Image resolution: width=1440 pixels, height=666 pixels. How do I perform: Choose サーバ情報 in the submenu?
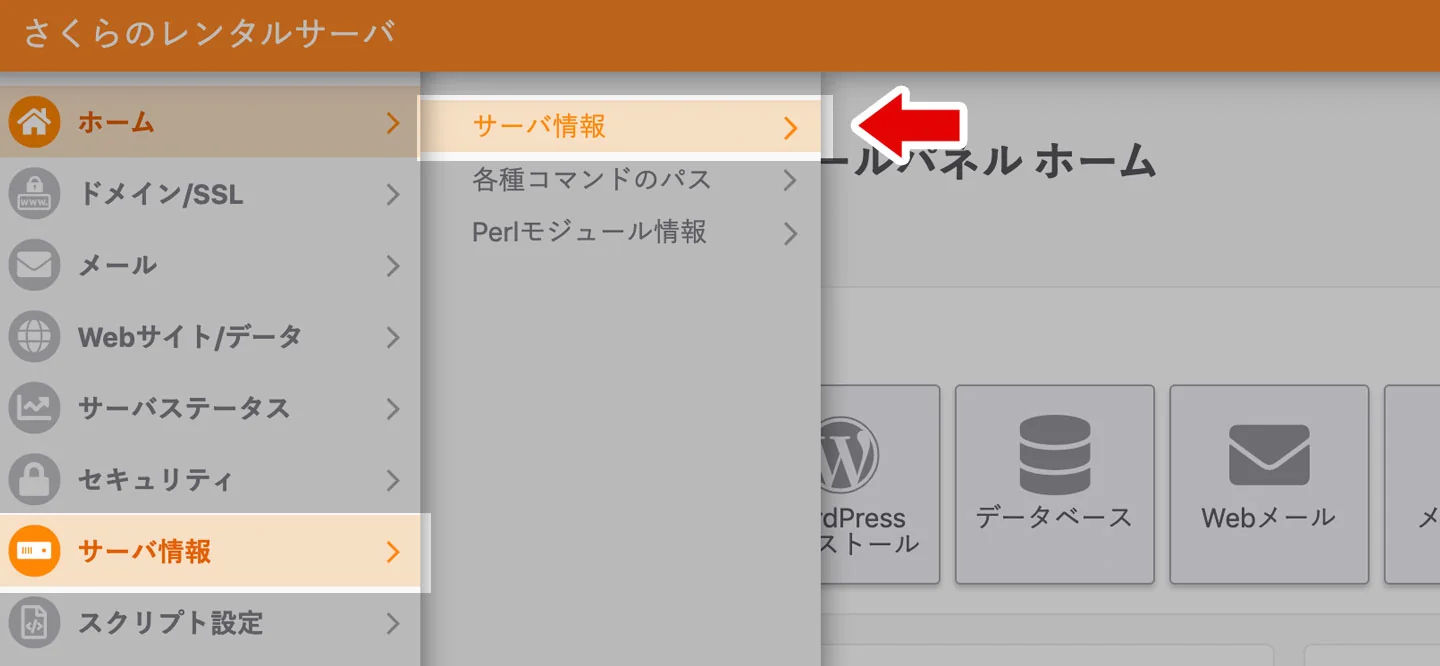pos(621,127)
